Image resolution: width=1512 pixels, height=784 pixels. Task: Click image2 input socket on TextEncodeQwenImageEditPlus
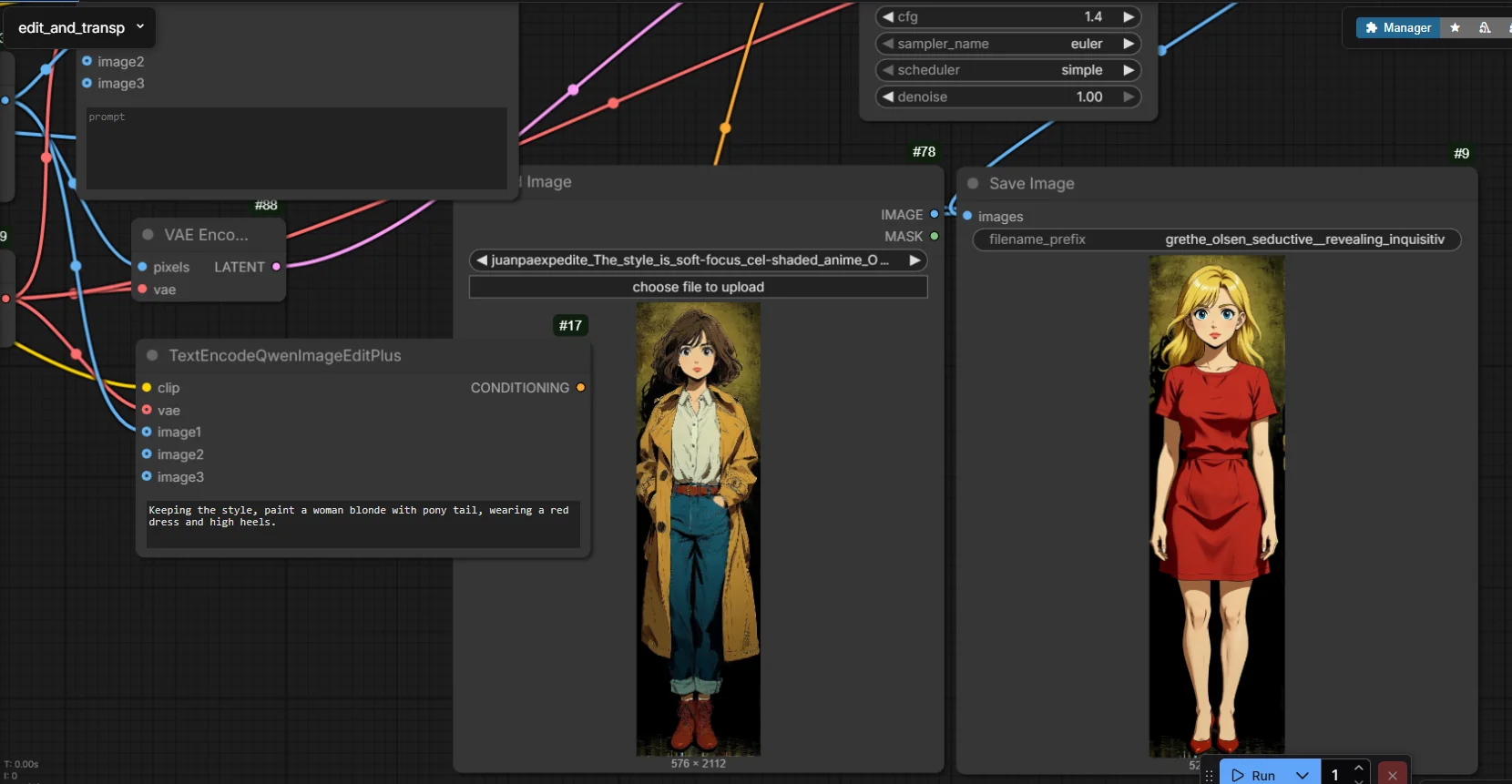pyautogui.click(x=146, y=453)
